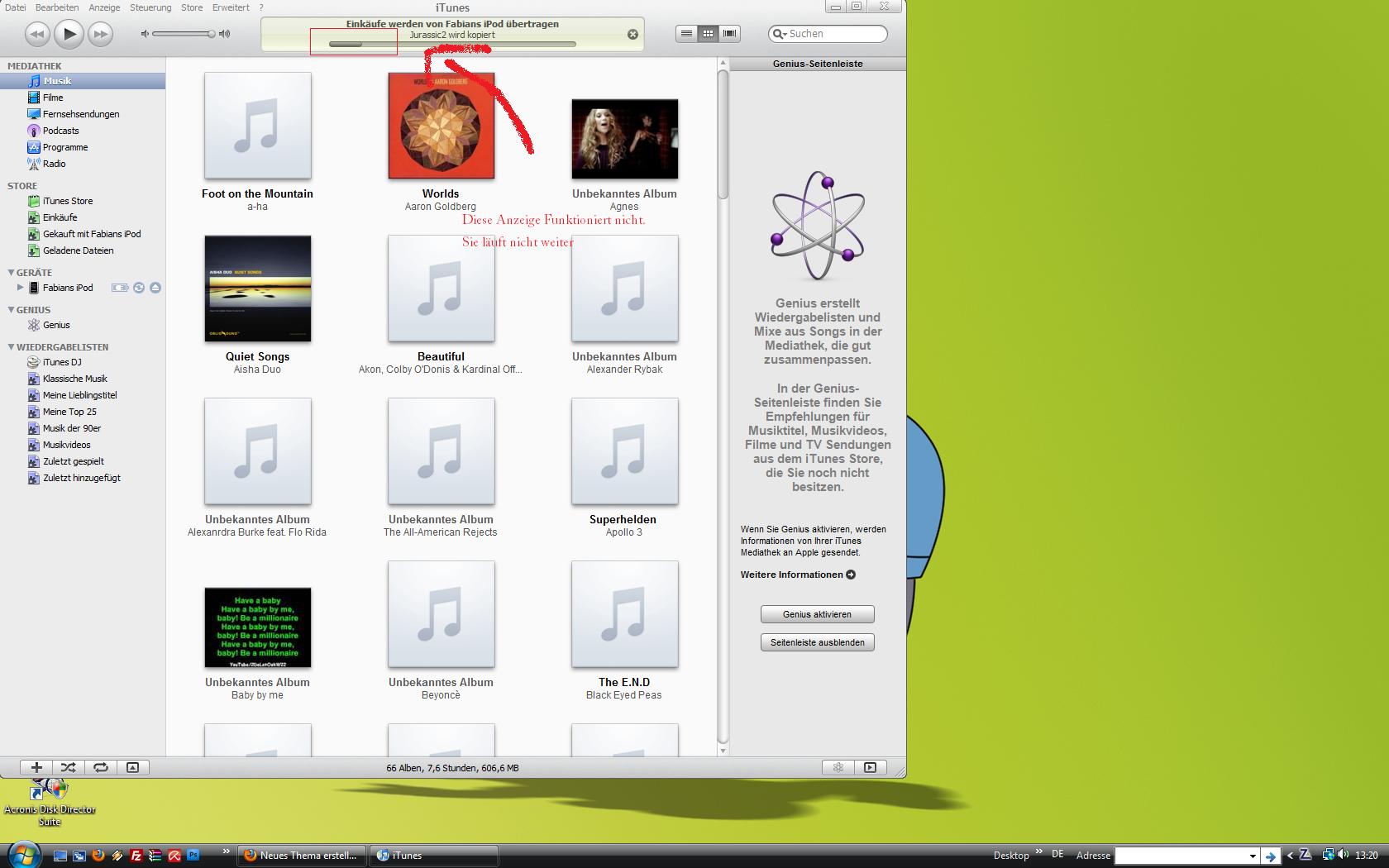The width and height of the screenshot is (1389, 868).
Task: Launch Firefox from the quick launch bar
Action: click(x=98, y=856)
